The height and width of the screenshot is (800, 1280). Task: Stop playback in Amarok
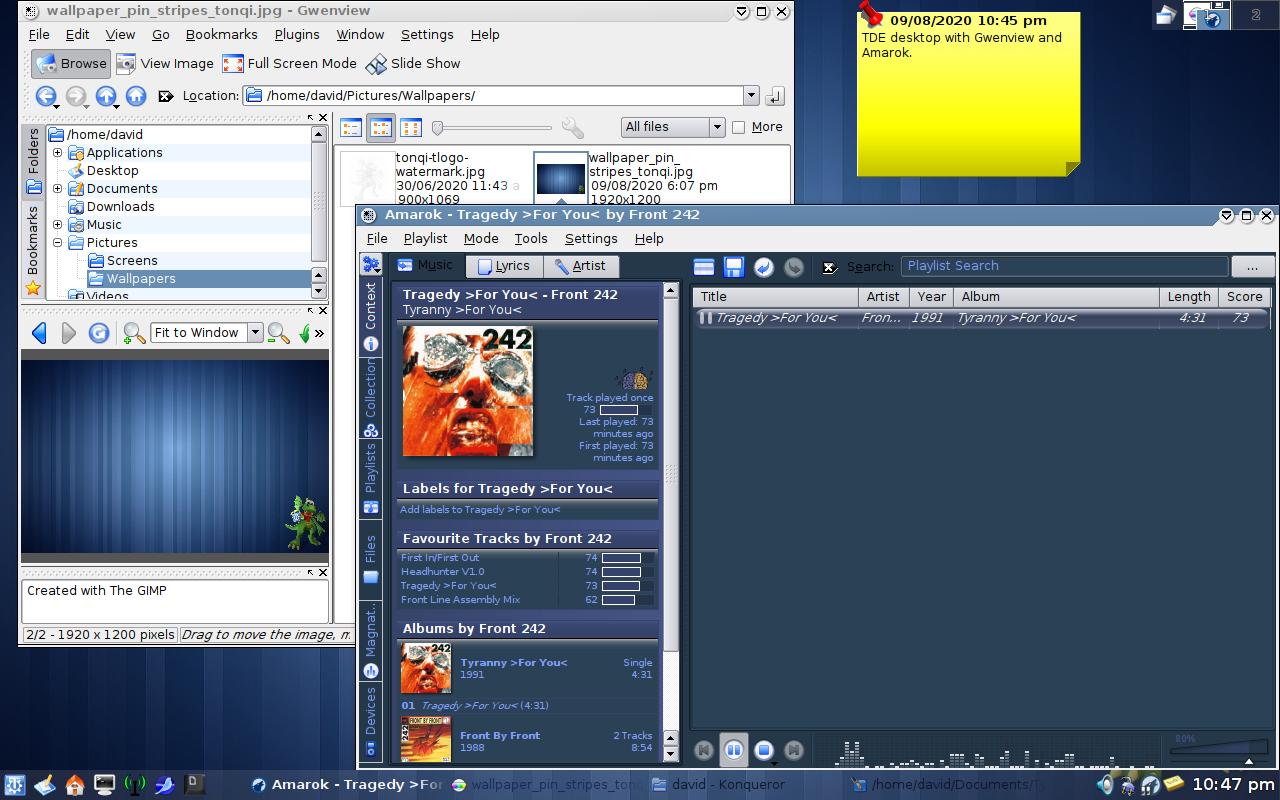[764, 749]
